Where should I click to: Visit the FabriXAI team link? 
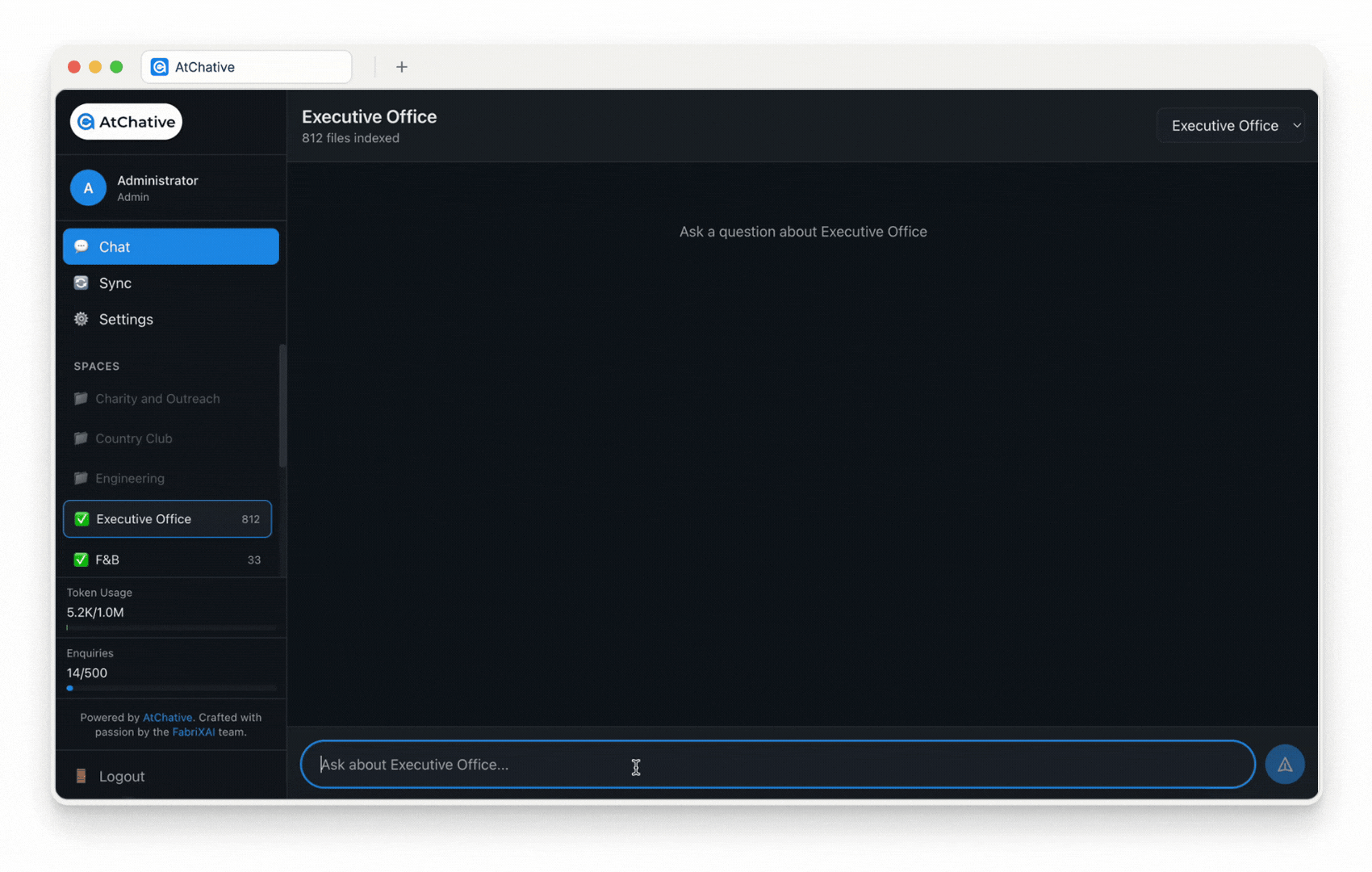coord(193,732)
